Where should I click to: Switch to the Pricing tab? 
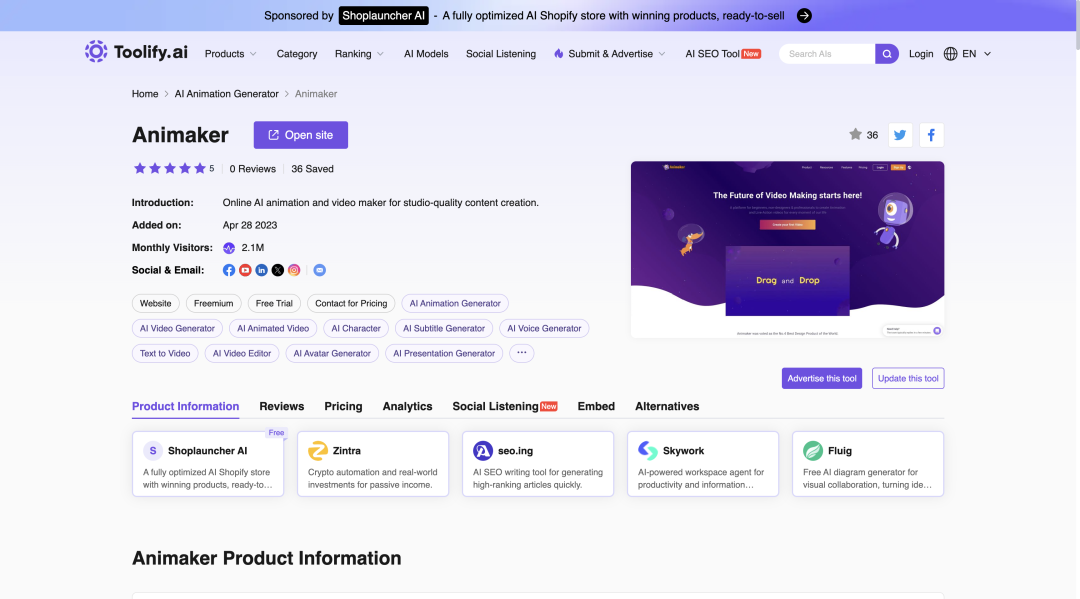click(343, 406)
